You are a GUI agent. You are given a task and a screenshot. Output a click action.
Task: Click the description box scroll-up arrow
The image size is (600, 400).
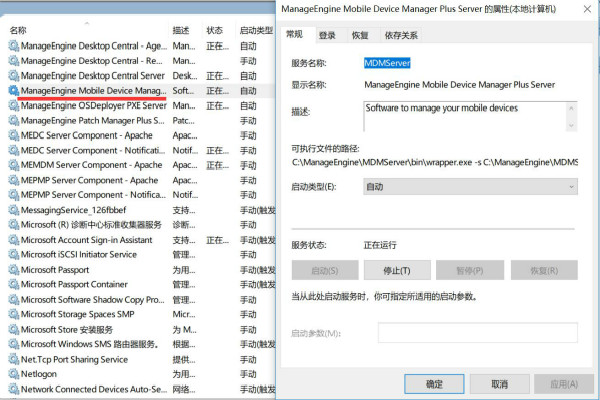point(571,108)
